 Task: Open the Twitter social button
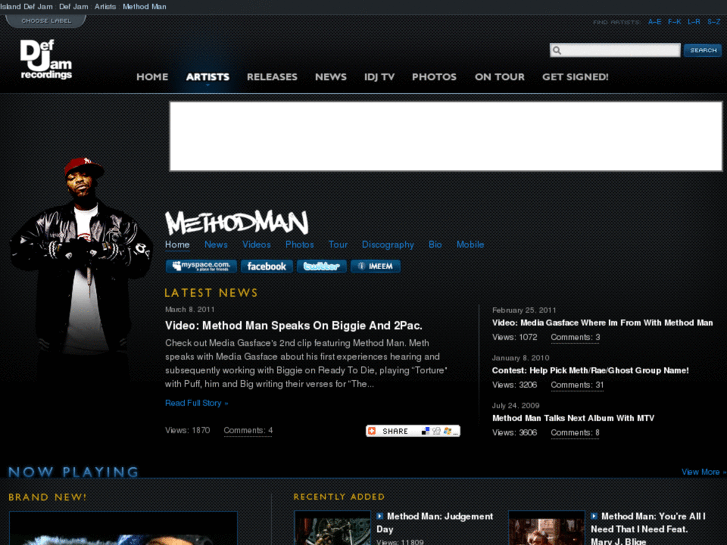(x=322, y=266)
